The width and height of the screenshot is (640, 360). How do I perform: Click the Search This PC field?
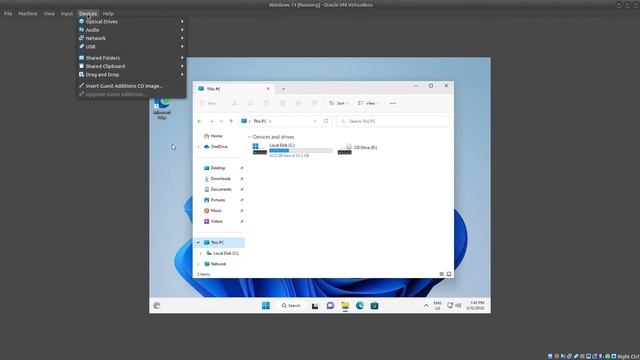pyautogui.click(x=393, y=121)
